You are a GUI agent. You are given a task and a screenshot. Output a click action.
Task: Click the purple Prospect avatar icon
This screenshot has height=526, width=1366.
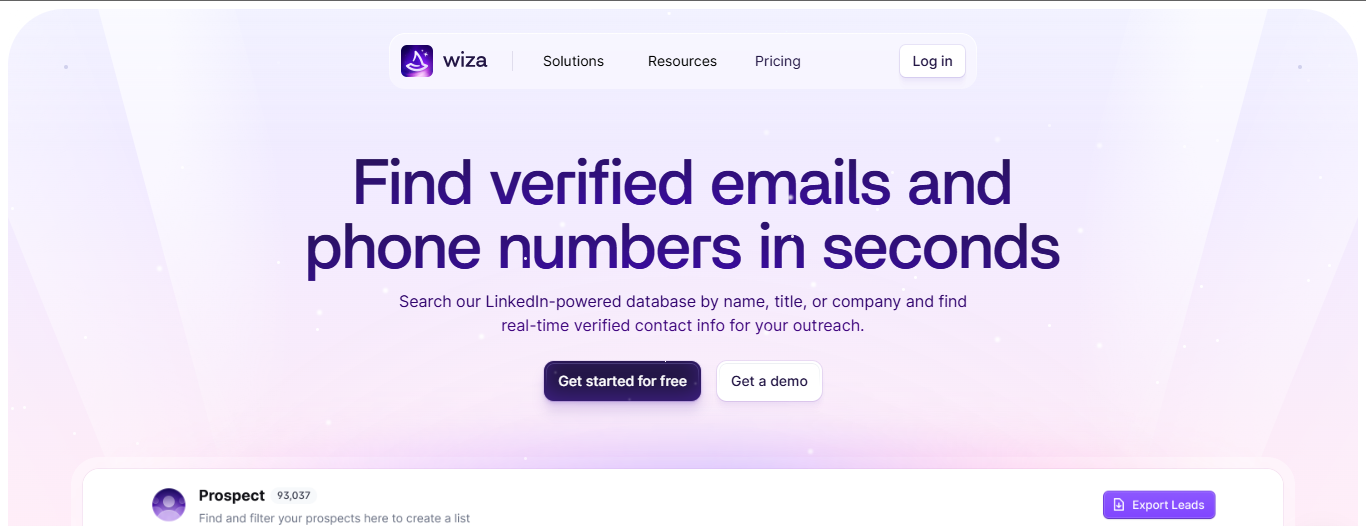(169, 505)
